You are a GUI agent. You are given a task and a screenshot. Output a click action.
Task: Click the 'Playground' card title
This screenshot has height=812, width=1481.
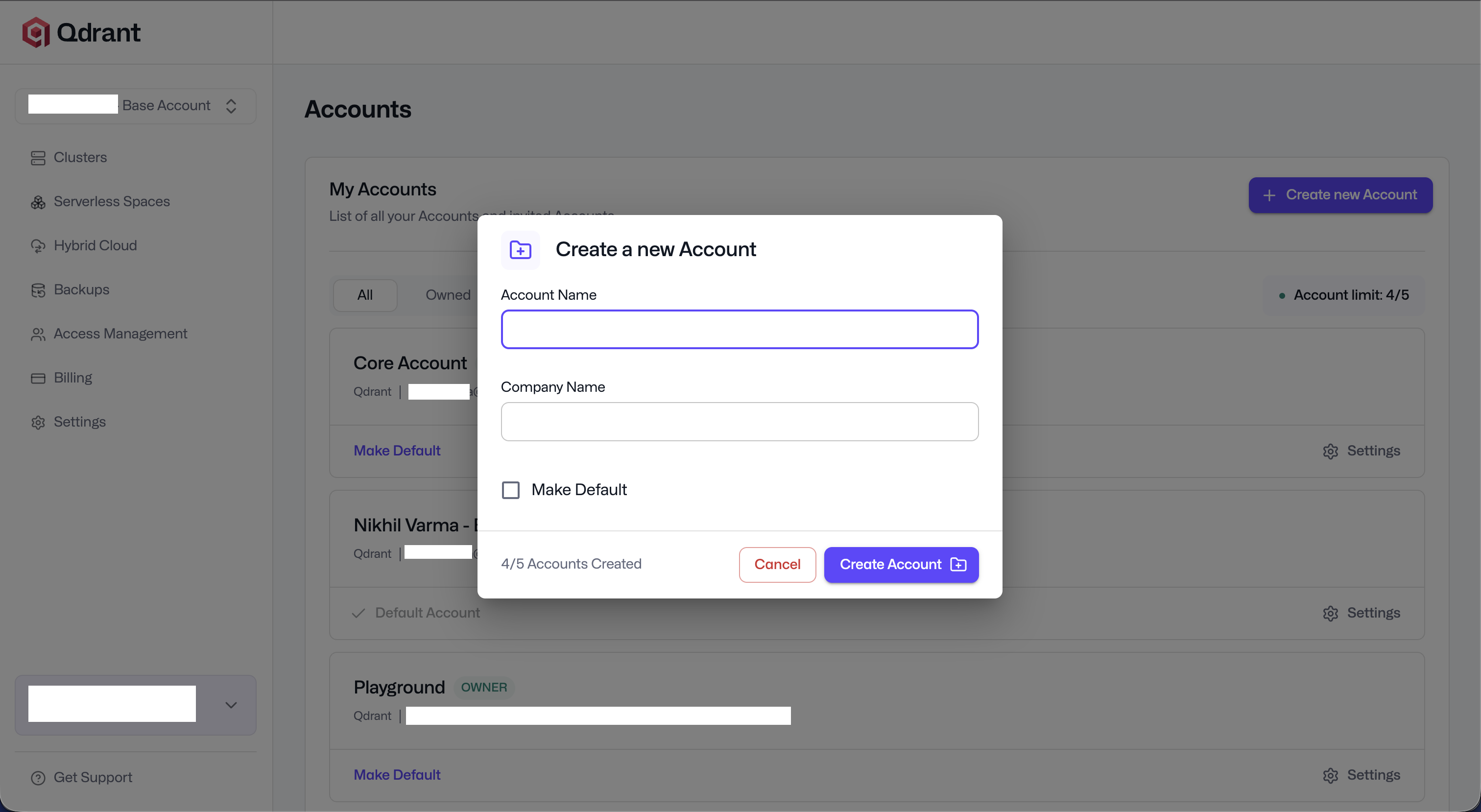[x=399, y=688]
